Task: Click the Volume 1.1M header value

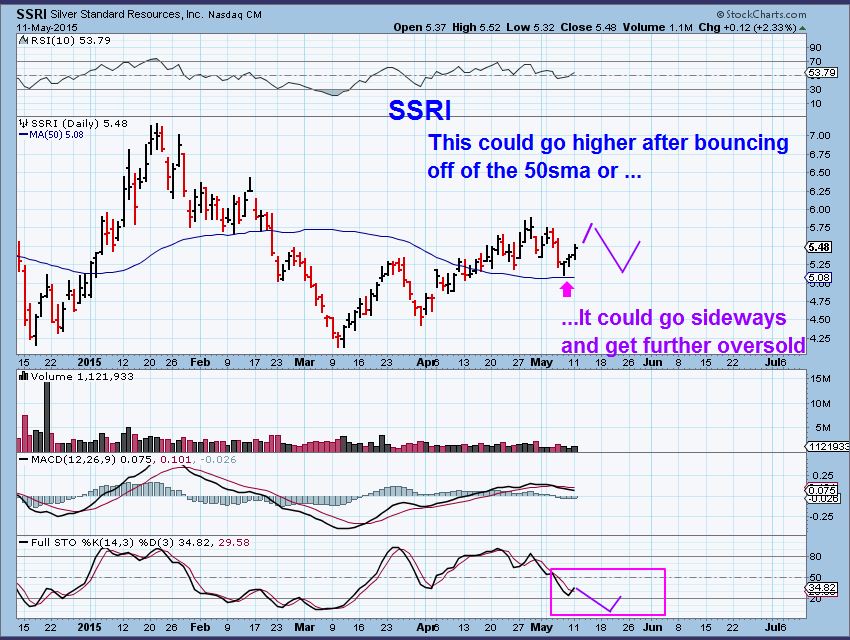Action: (x=658, y=27)
